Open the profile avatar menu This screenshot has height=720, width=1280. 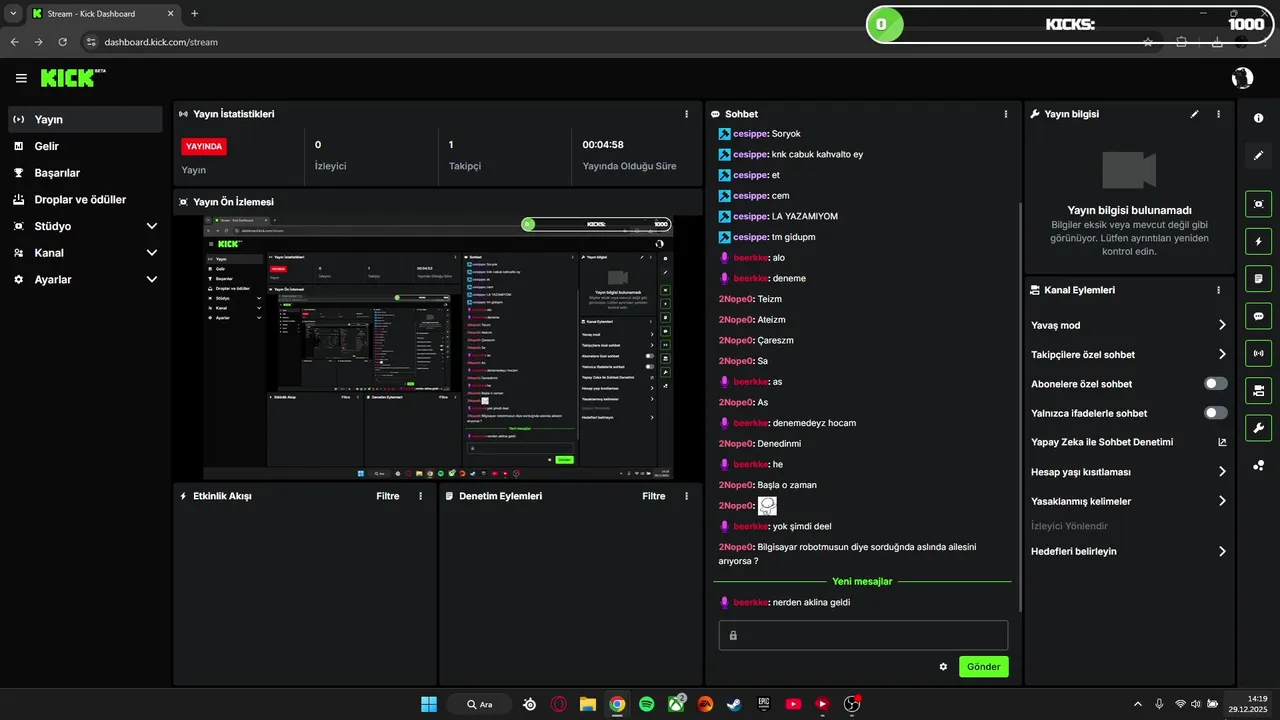coord(1242,78)
